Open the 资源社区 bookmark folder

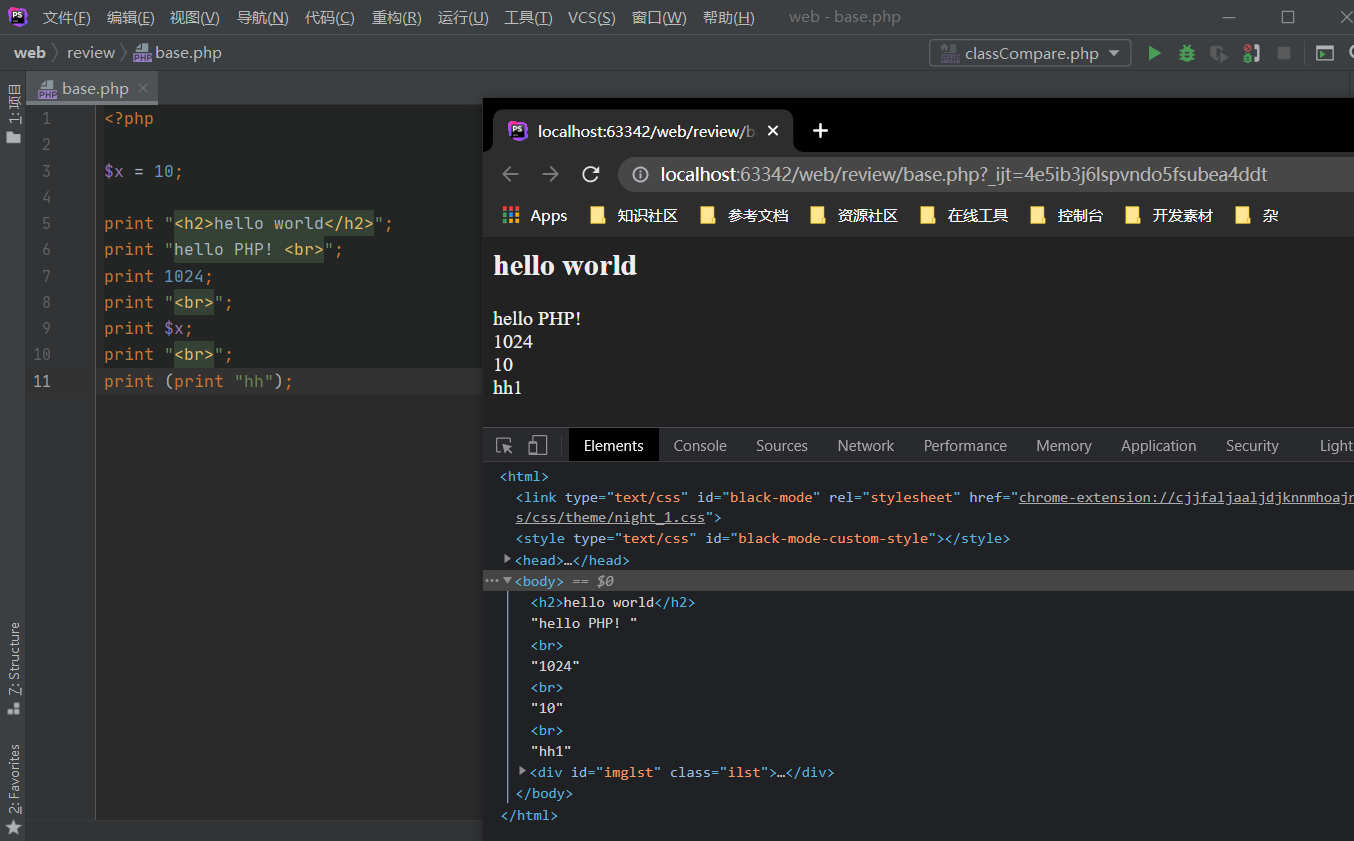[854, 215]
